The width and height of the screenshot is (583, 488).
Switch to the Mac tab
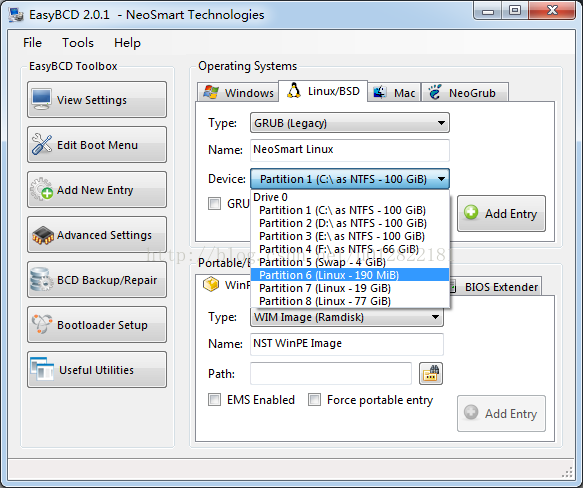pos(394,92)
